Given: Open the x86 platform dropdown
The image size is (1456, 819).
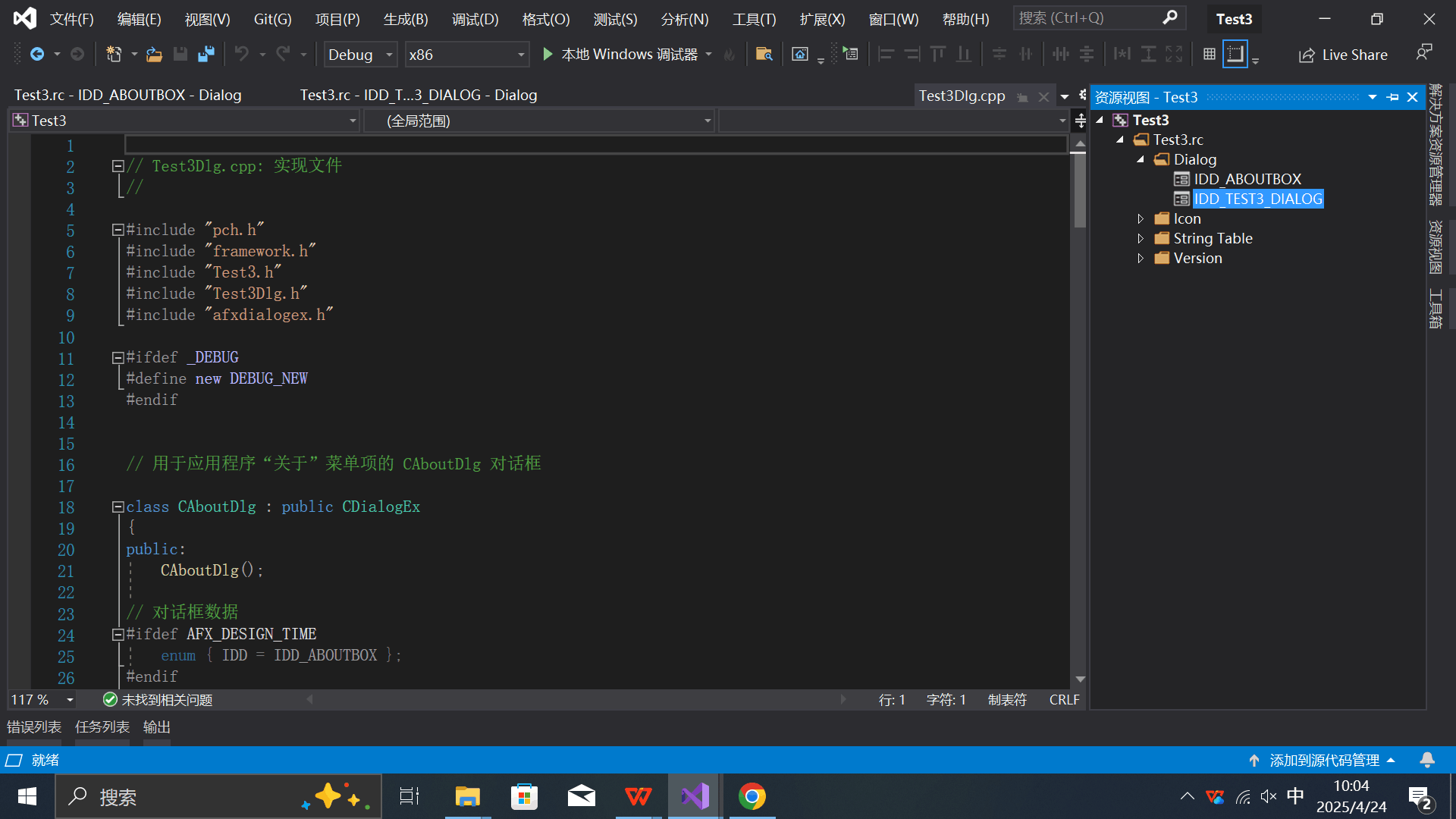Looking at the screenshot, I should [x=521, y=55].
